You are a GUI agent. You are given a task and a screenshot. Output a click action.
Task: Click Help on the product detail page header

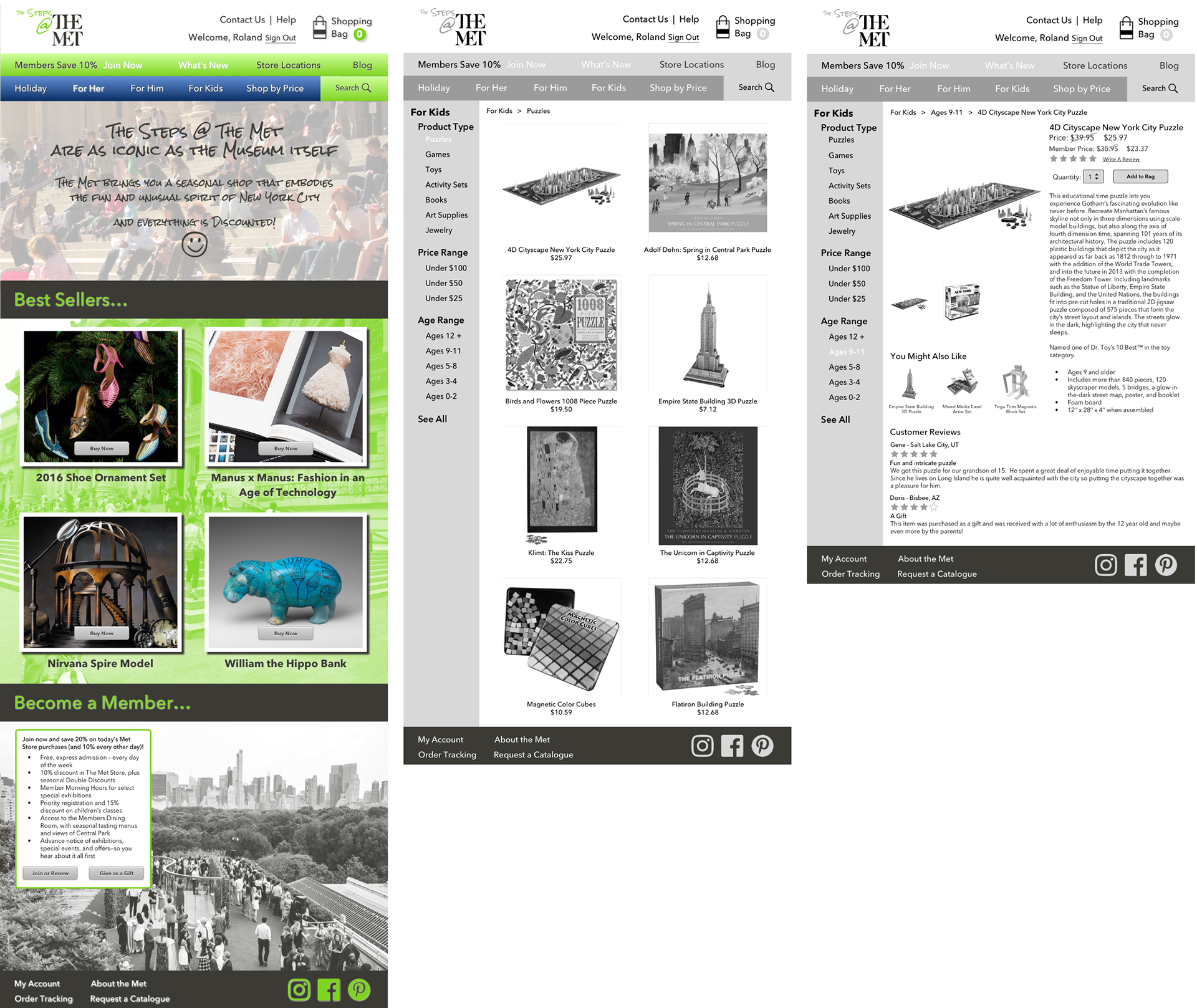click(1093, 20)
